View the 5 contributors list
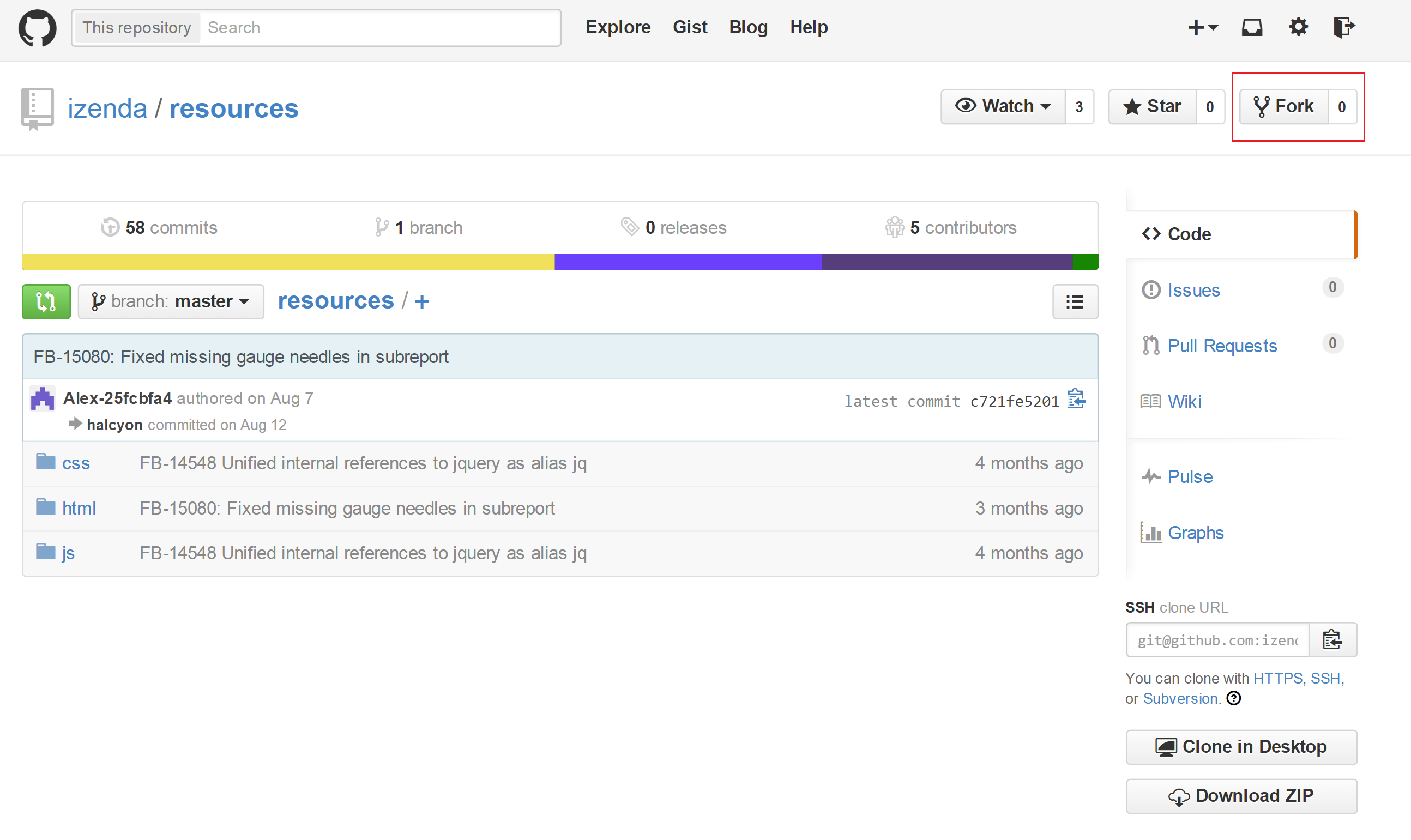The image size is (1411, 840). 951,227
